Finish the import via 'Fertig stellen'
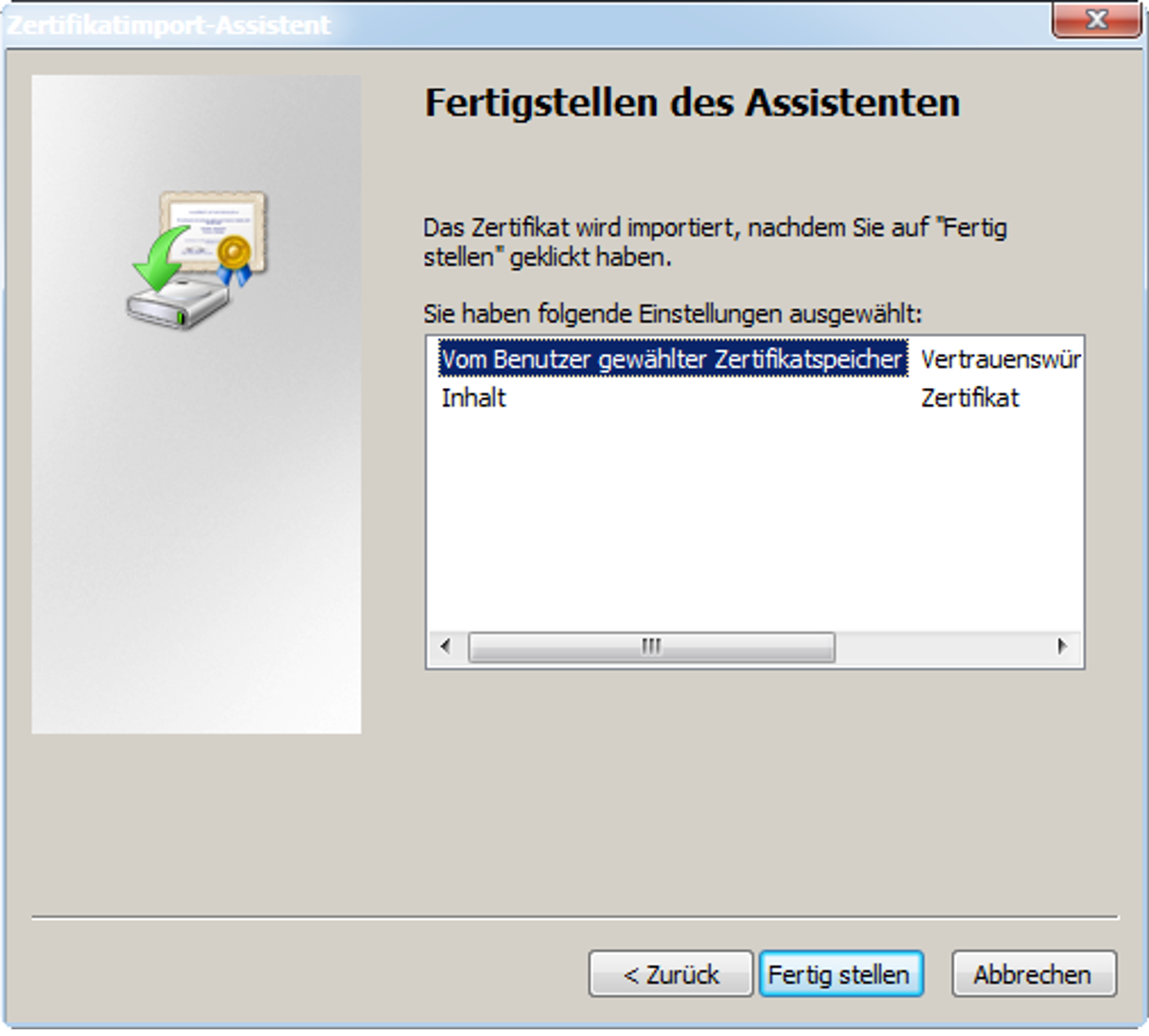 pos(840,974)
